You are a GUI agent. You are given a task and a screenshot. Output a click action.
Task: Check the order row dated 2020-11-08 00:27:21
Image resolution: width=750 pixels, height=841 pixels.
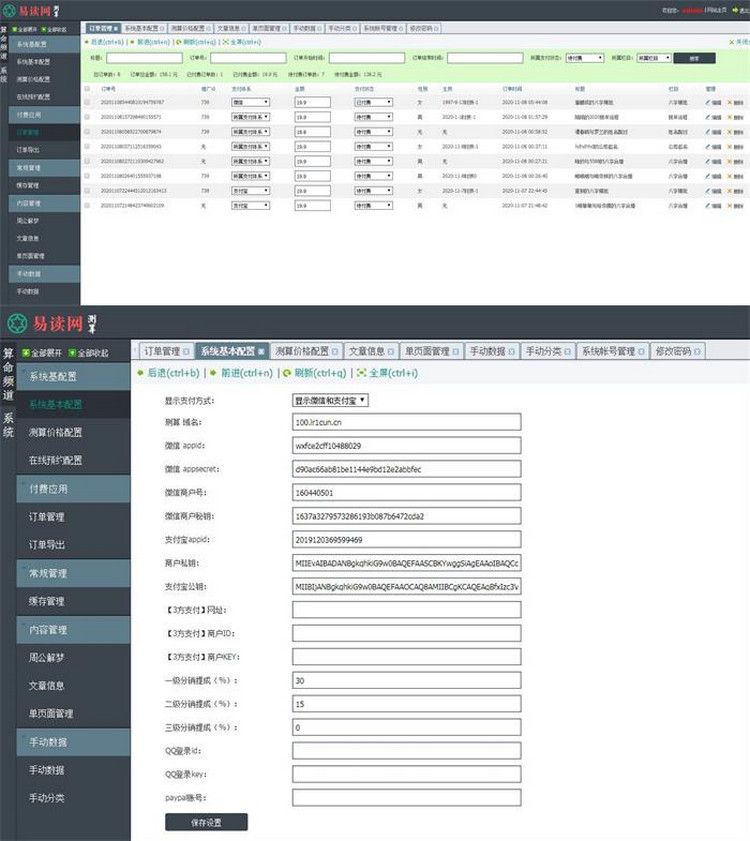coord(87,161)
